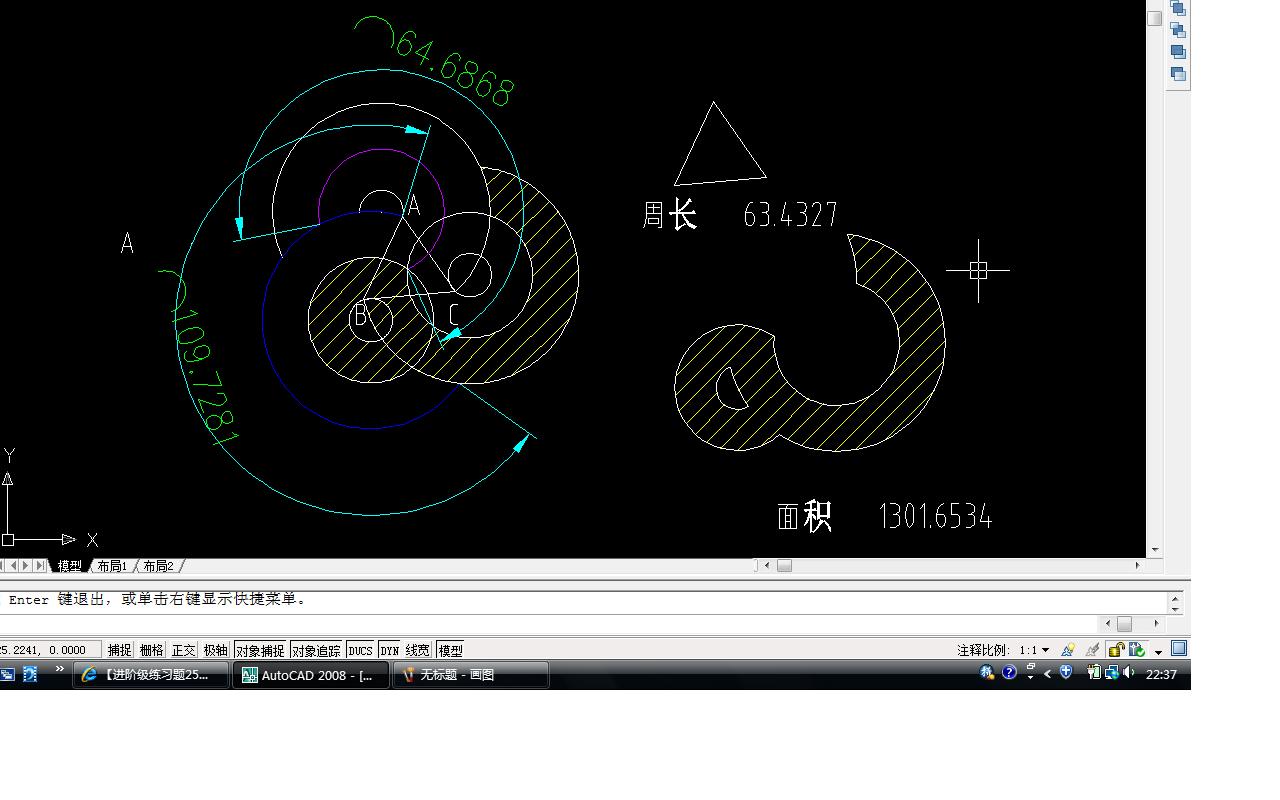This screenshot has height=800, width=1280.
Task: Switch to 布局2 layout tab
Action: click(x=158, y=566)
